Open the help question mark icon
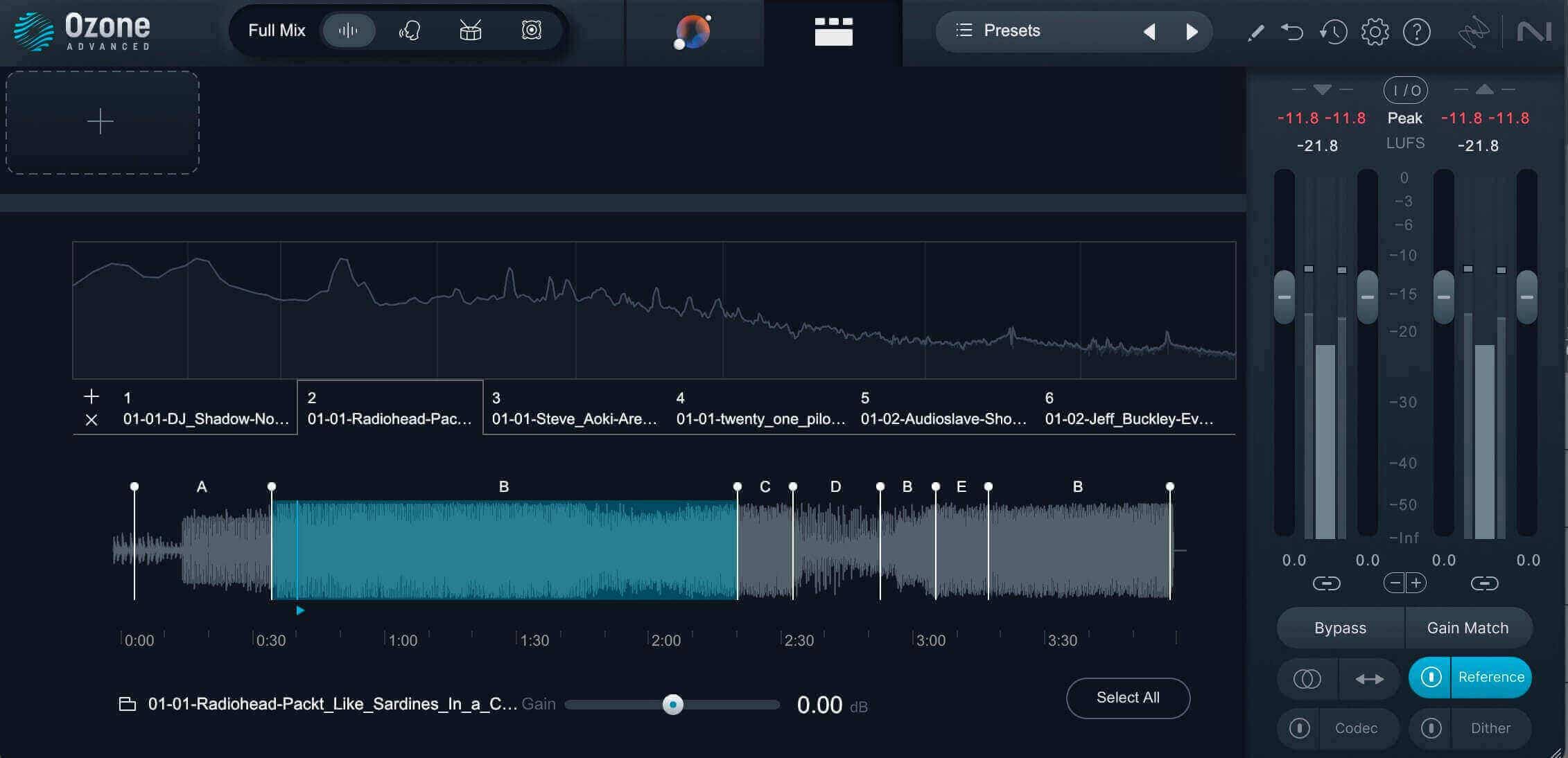Viewport: 1568px width, 758px height. click(1417, 32)
